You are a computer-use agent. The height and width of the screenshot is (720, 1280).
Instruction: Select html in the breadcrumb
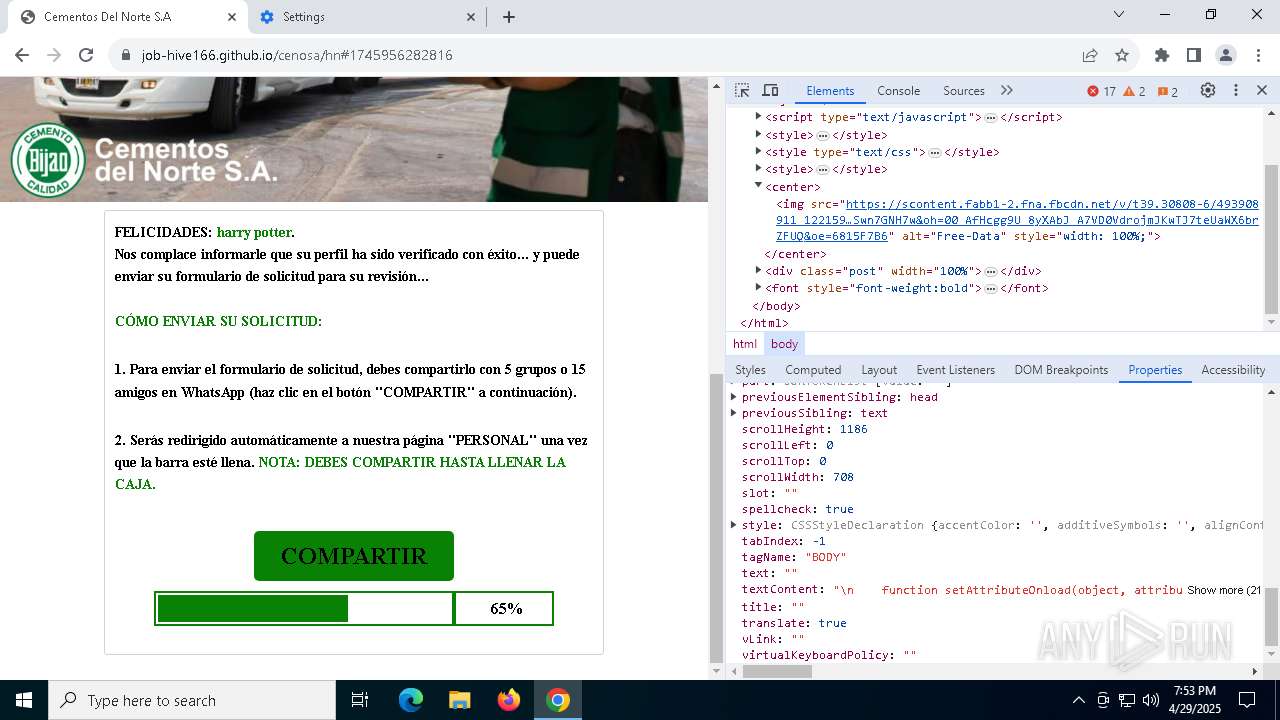(745, 344)
